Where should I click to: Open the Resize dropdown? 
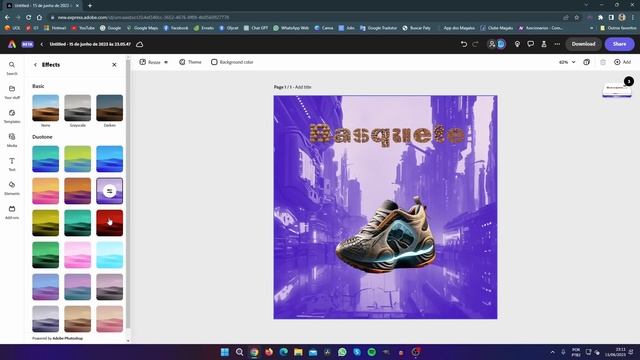coord(154,62)
